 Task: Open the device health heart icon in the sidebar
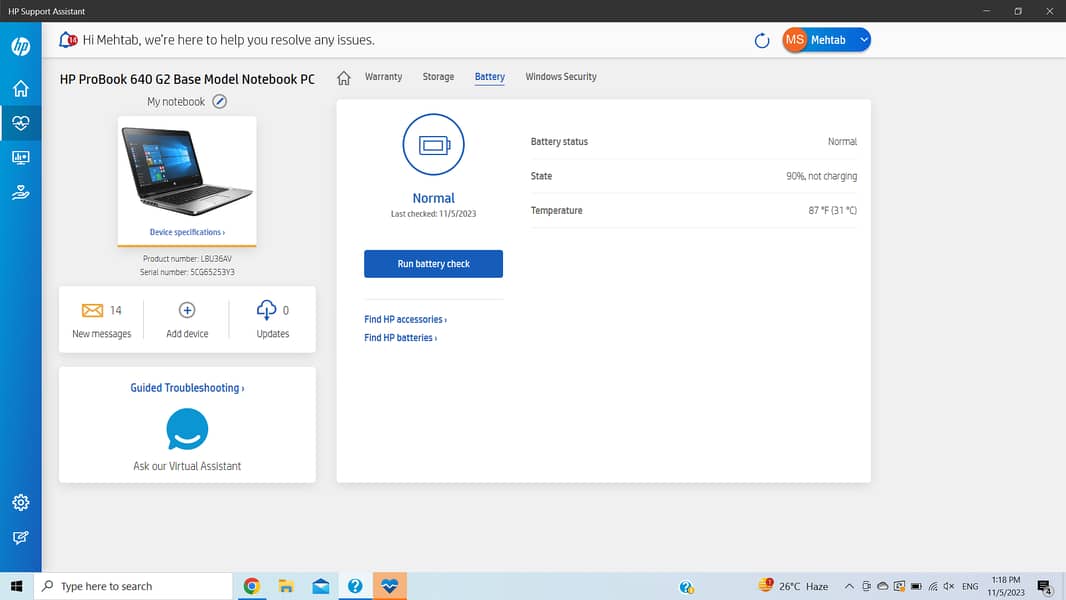(20, 124)
